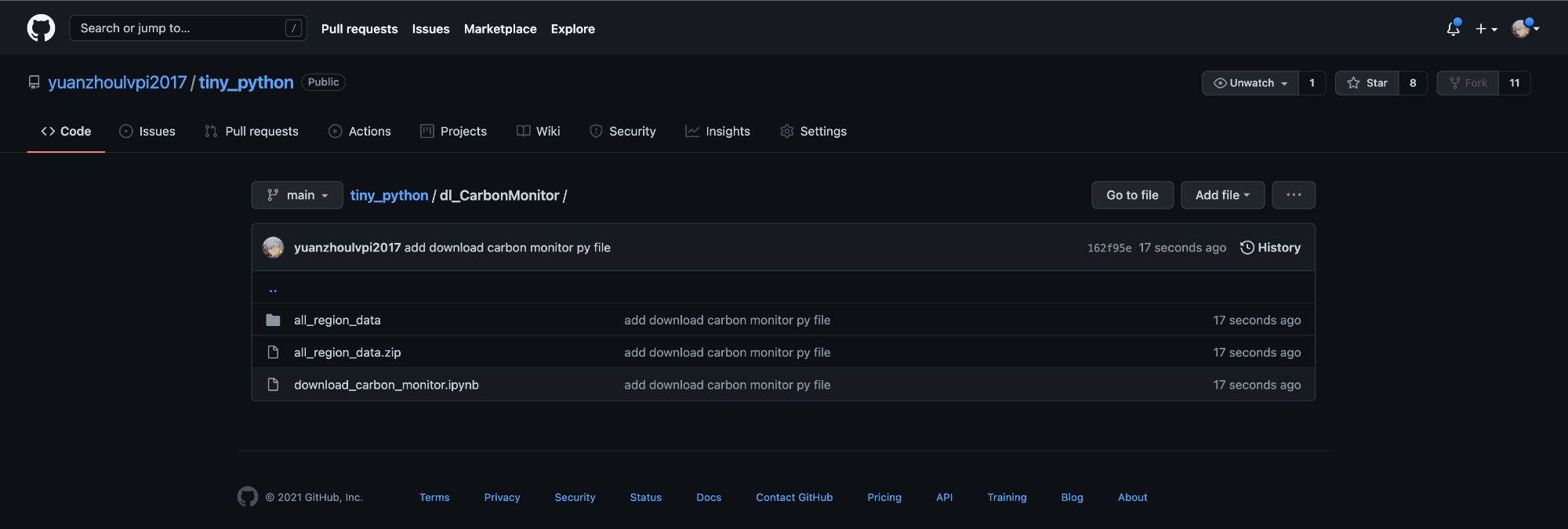The height and width of the screenshot is (529, 1568).
Task: Open footer Terms link
Action: coord(434,498)
